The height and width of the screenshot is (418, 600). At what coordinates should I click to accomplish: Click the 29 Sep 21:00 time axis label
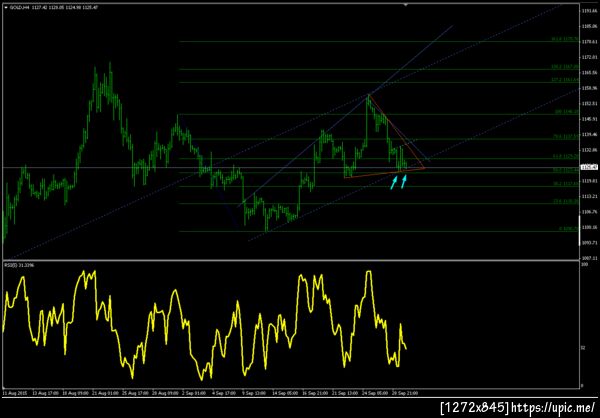coord(404,393)
